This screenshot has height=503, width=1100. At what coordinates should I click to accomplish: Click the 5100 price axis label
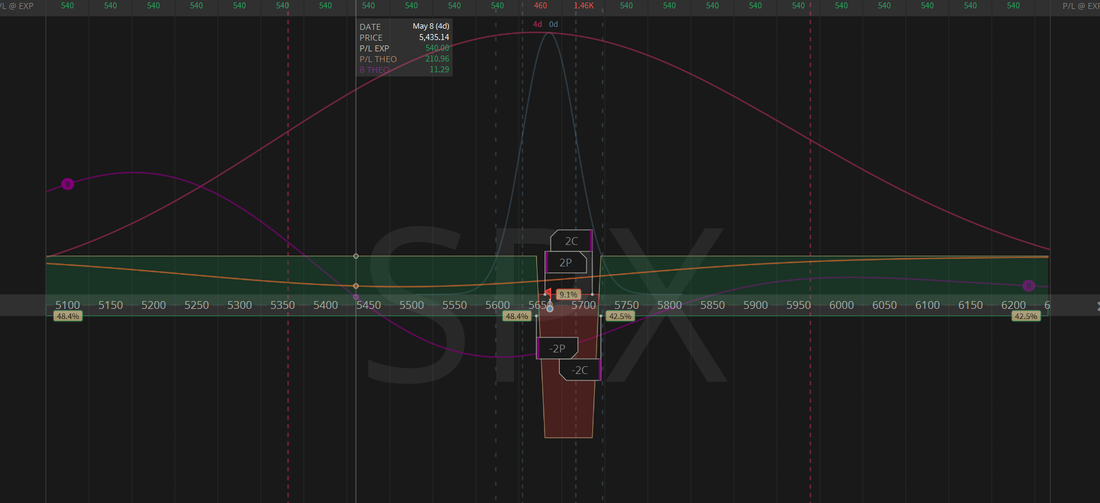(67, 305)
